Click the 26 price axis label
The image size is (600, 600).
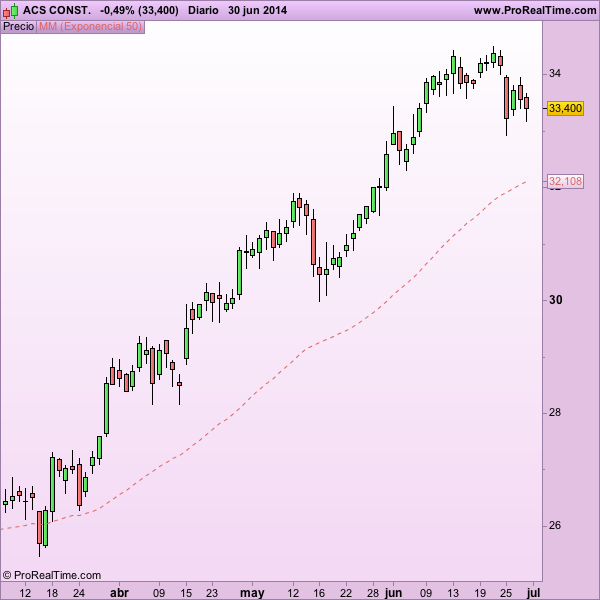(x=555, y=525)
